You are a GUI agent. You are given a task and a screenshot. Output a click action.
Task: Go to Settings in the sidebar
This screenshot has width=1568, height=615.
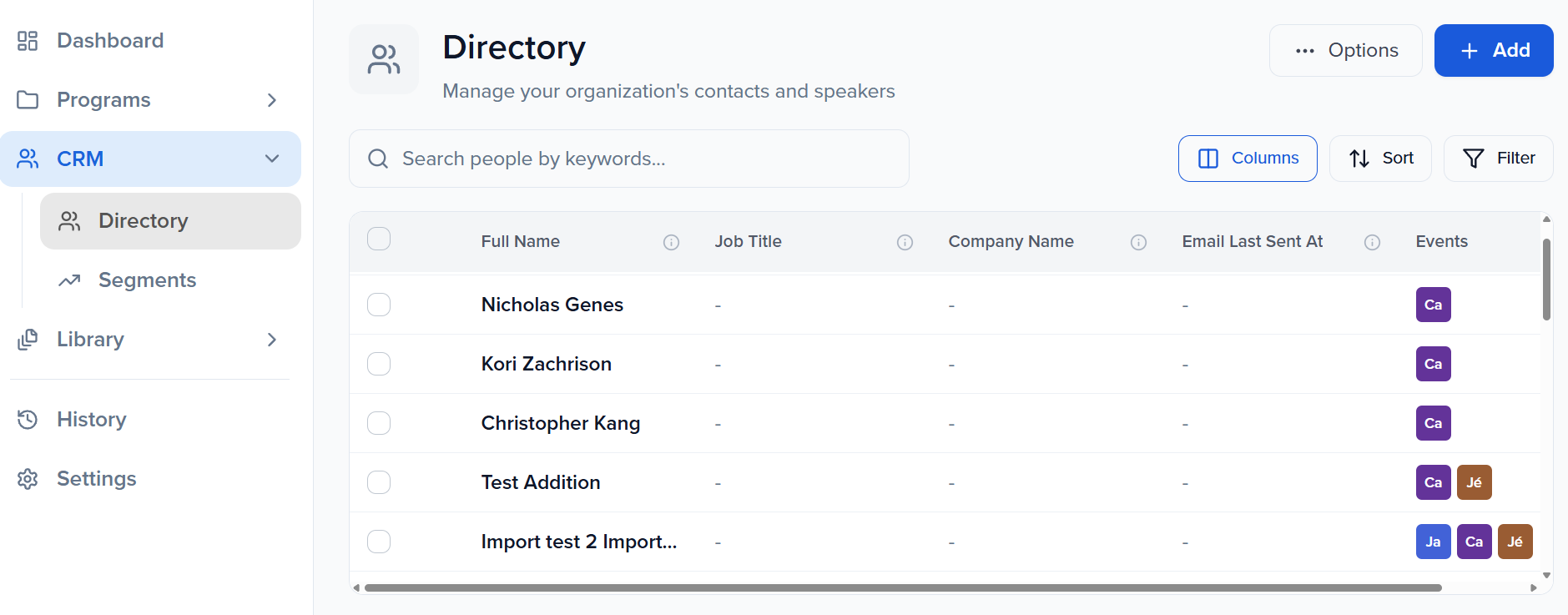[x=96, y=479]
